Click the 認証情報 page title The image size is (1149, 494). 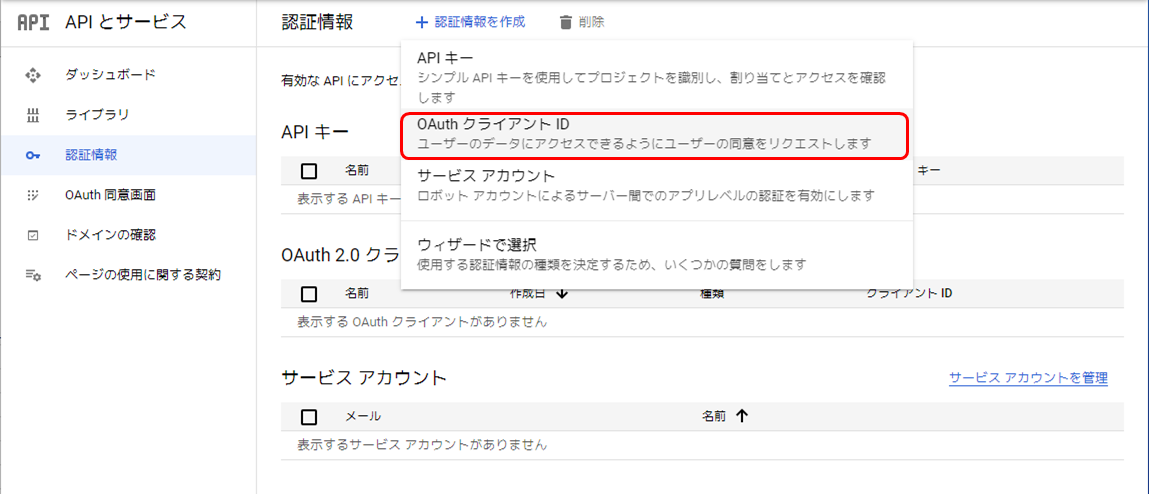click(x=317, y=23)
